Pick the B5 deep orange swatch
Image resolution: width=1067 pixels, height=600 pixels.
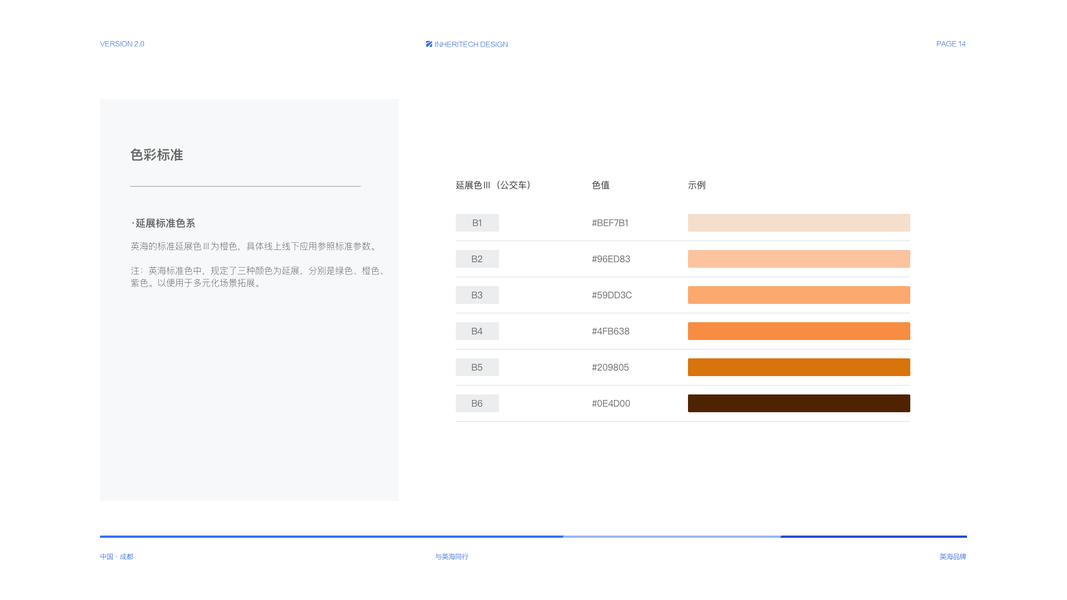pyautogui.click(x=799, y=367)
